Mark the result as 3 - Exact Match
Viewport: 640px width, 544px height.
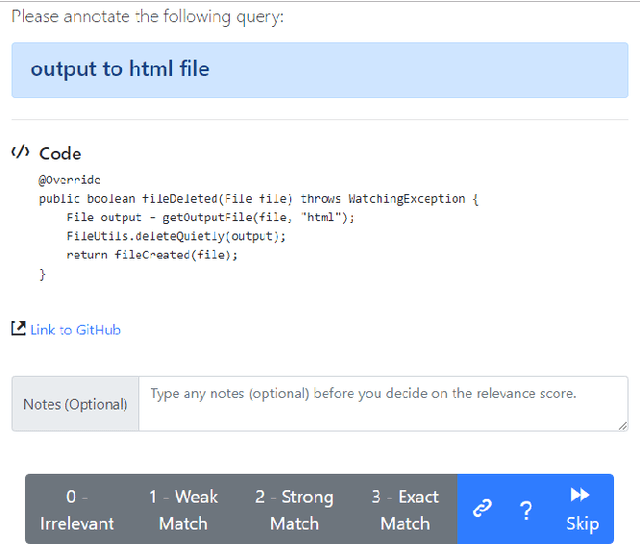click(405, 509)
